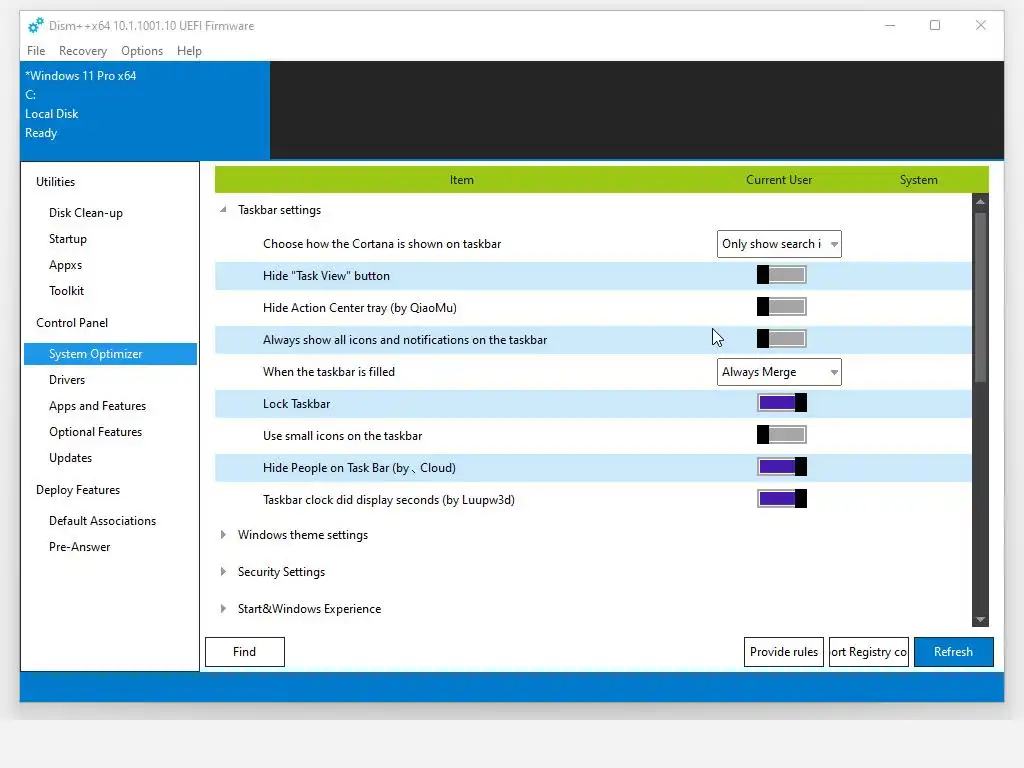Toggle Taskbar clock display seconds switch
The image size is (1024, 768).
click(x=782, y=499)
